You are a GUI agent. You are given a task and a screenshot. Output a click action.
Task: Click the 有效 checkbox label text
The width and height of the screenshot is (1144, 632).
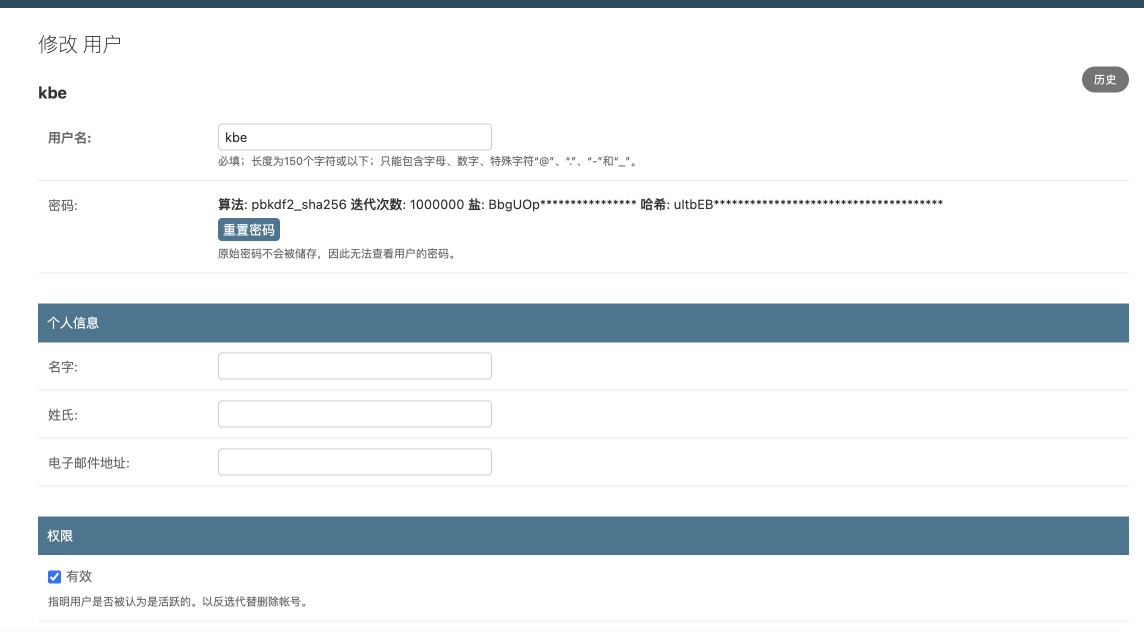[x=79, y=577]
